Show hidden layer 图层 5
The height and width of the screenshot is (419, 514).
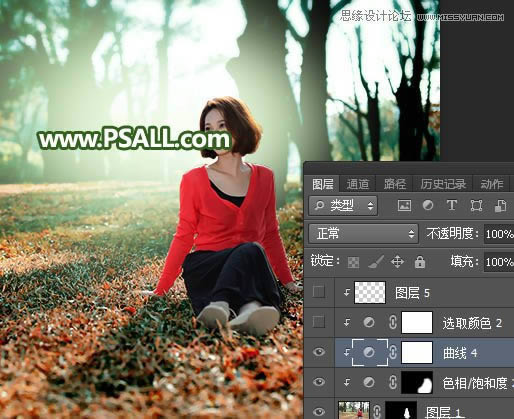(x=319, y=292)
